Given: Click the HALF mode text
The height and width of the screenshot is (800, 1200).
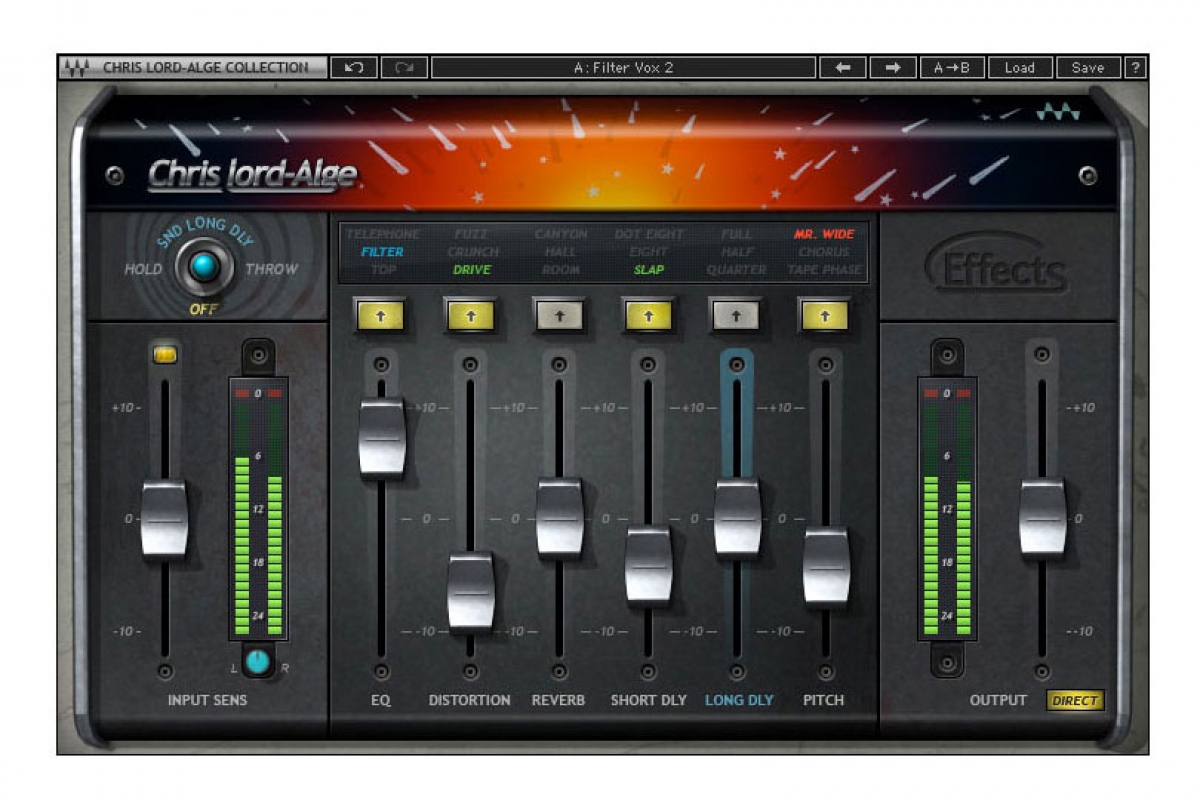Looking at the screenshot, I should [x=737, y=252].
